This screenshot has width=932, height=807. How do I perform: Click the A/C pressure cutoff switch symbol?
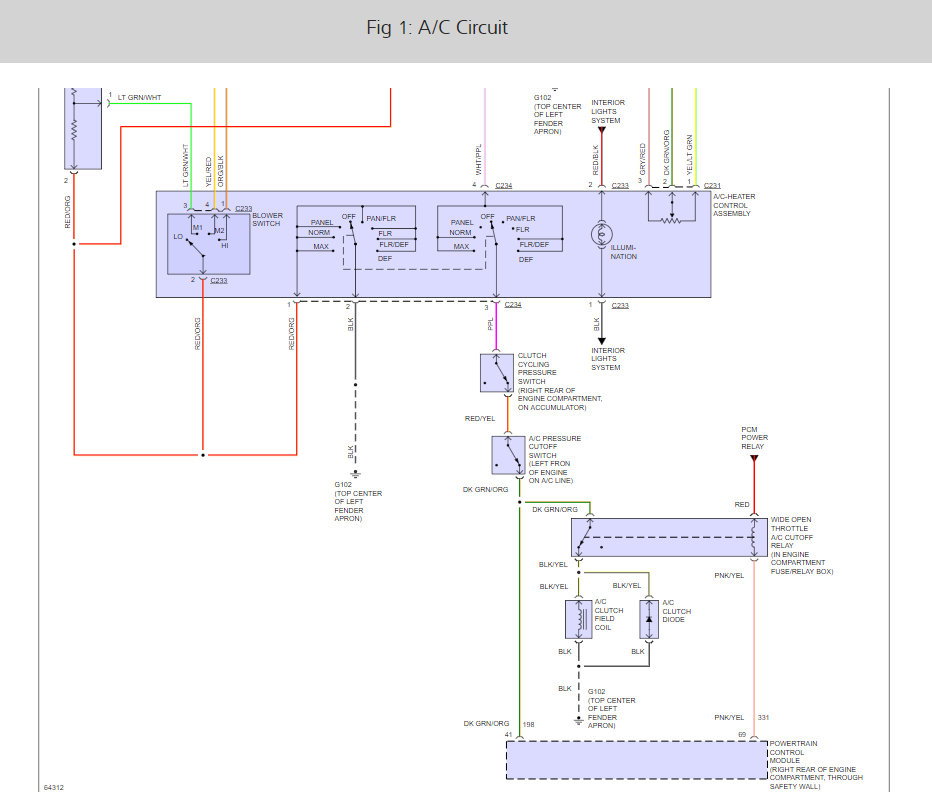pyautogui.click(x=508, y=455)
